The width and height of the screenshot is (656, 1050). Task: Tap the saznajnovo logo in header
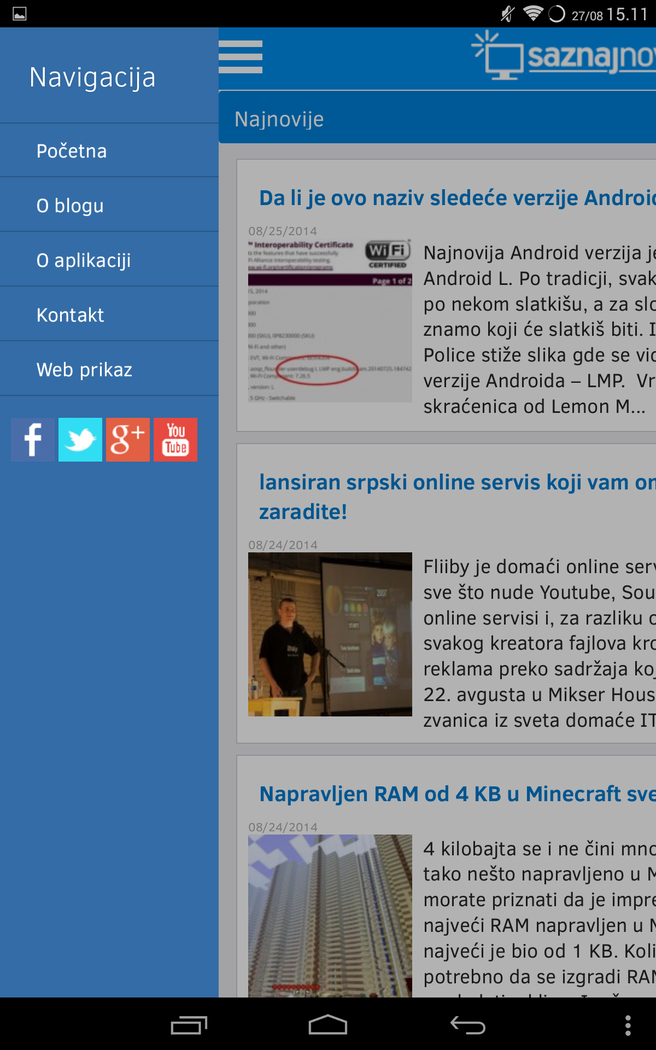tap(565, 56)
